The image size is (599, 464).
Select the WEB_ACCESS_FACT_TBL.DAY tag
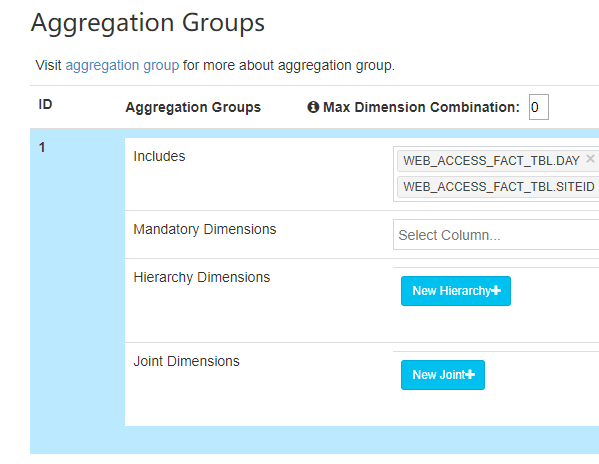491,161
